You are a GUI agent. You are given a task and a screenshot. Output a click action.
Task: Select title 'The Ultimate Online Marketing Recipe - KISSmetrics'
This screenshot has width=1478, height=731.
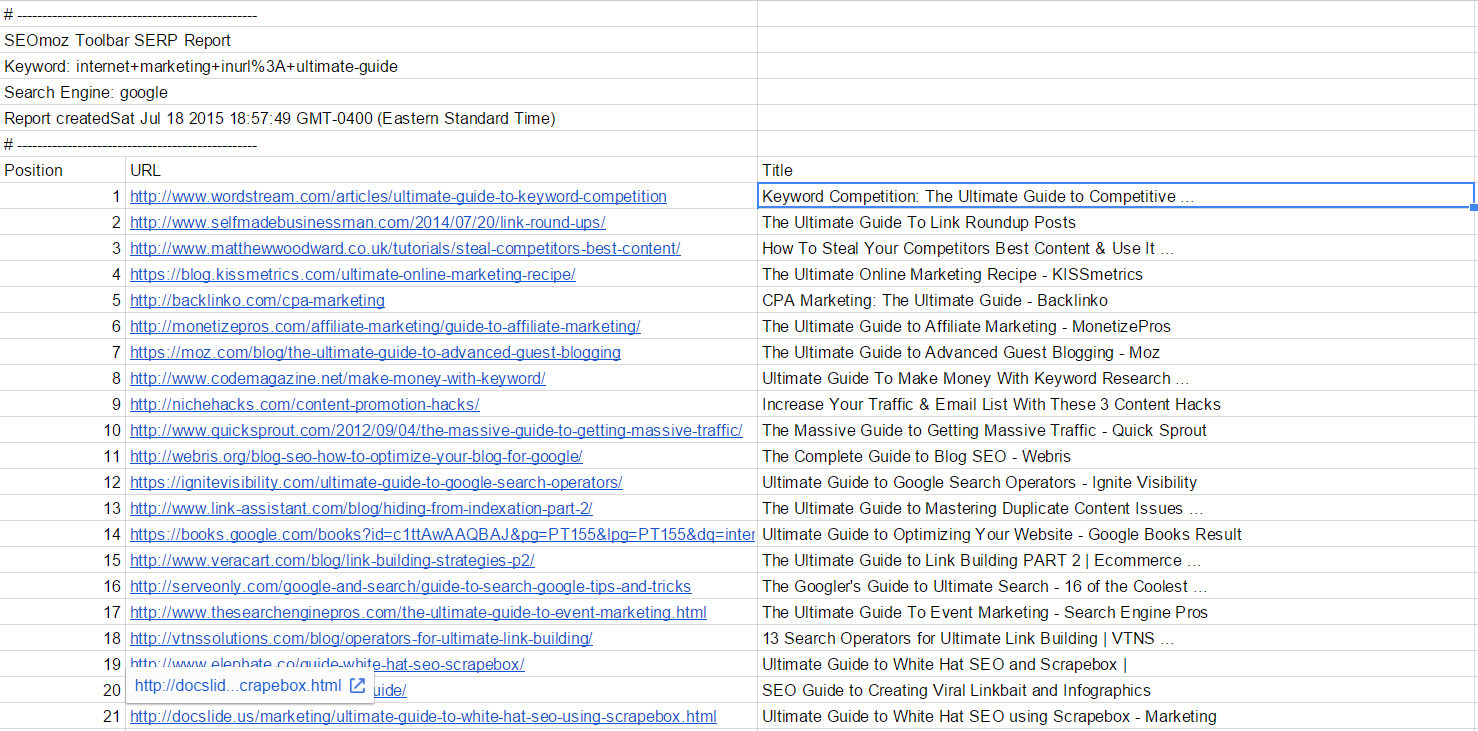[x=1117, y=274]
